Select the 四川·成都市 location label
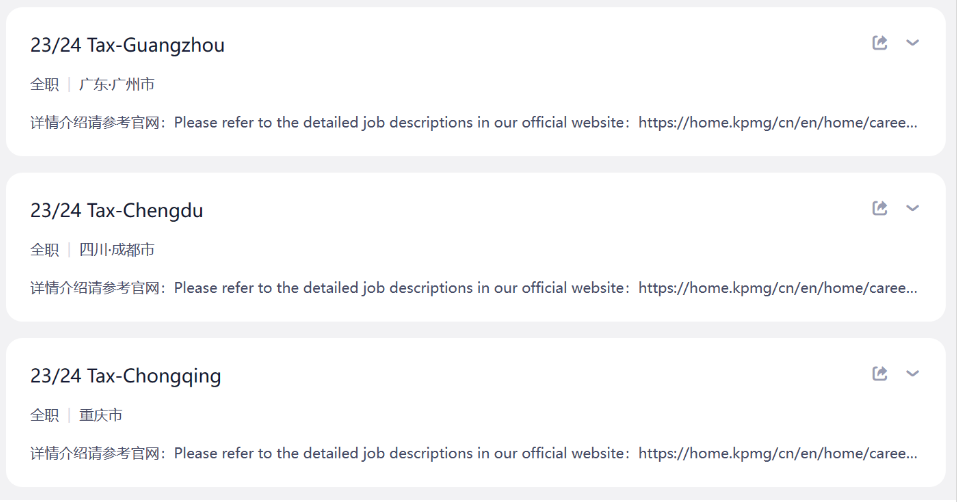The image size is (957, 502). click(x=117, y=249)
